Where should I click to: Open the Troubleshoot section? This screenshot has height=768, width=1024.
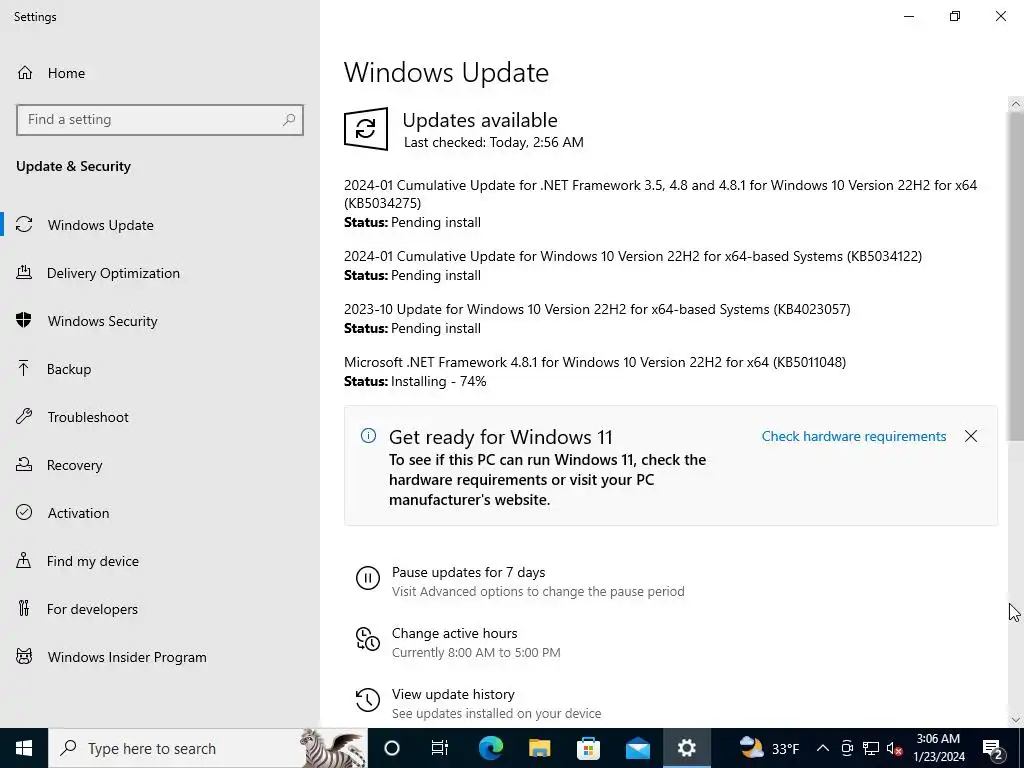159,417
